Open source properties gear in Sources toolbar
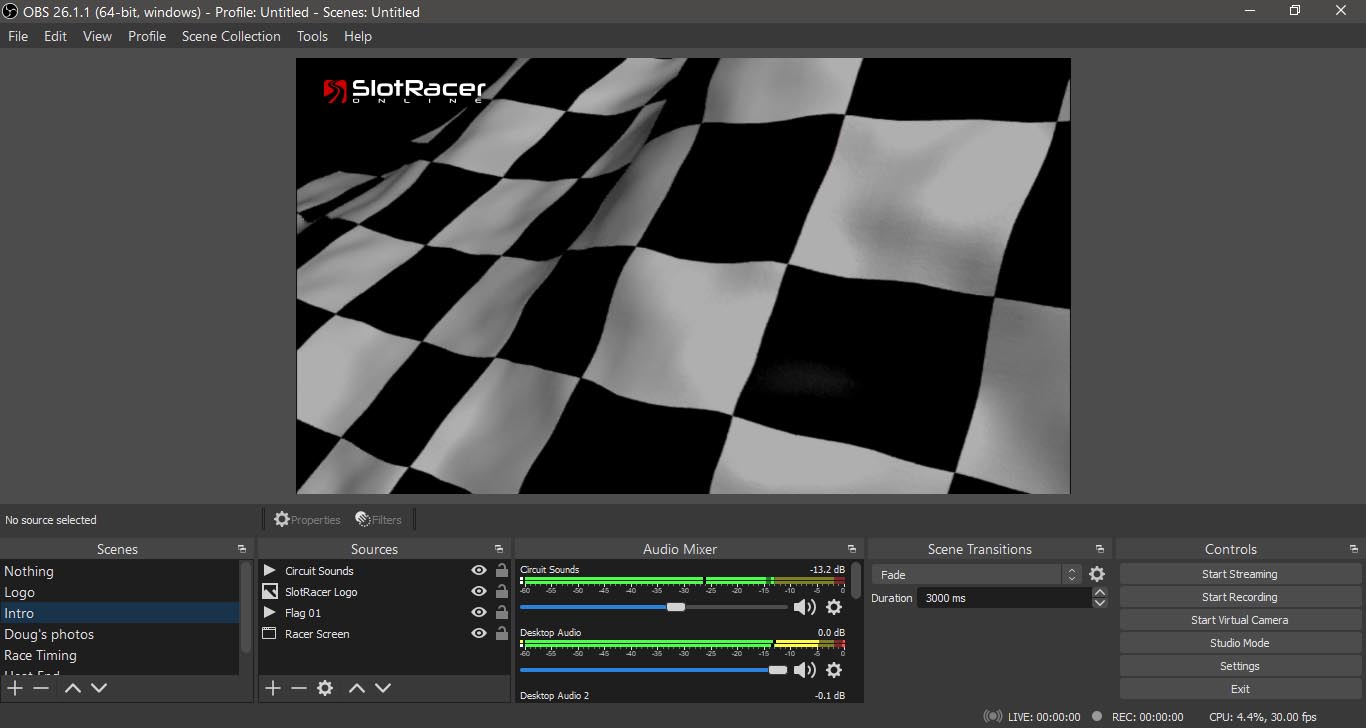 [325, 688]
